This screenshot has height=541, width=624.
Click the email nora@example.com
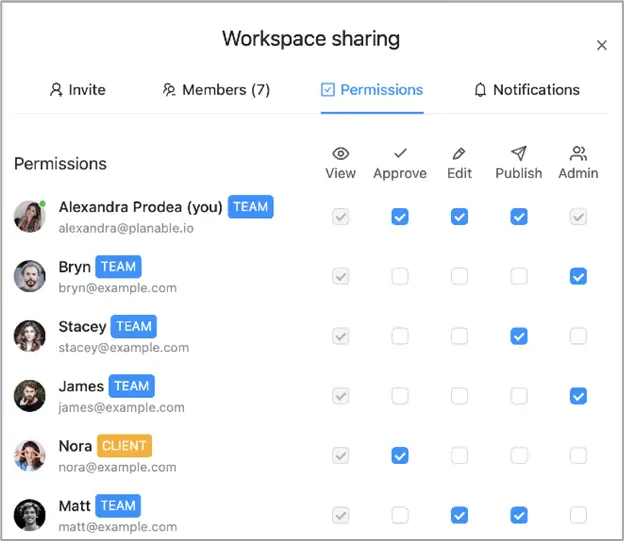pyautogui.click(x=117, y=467)
